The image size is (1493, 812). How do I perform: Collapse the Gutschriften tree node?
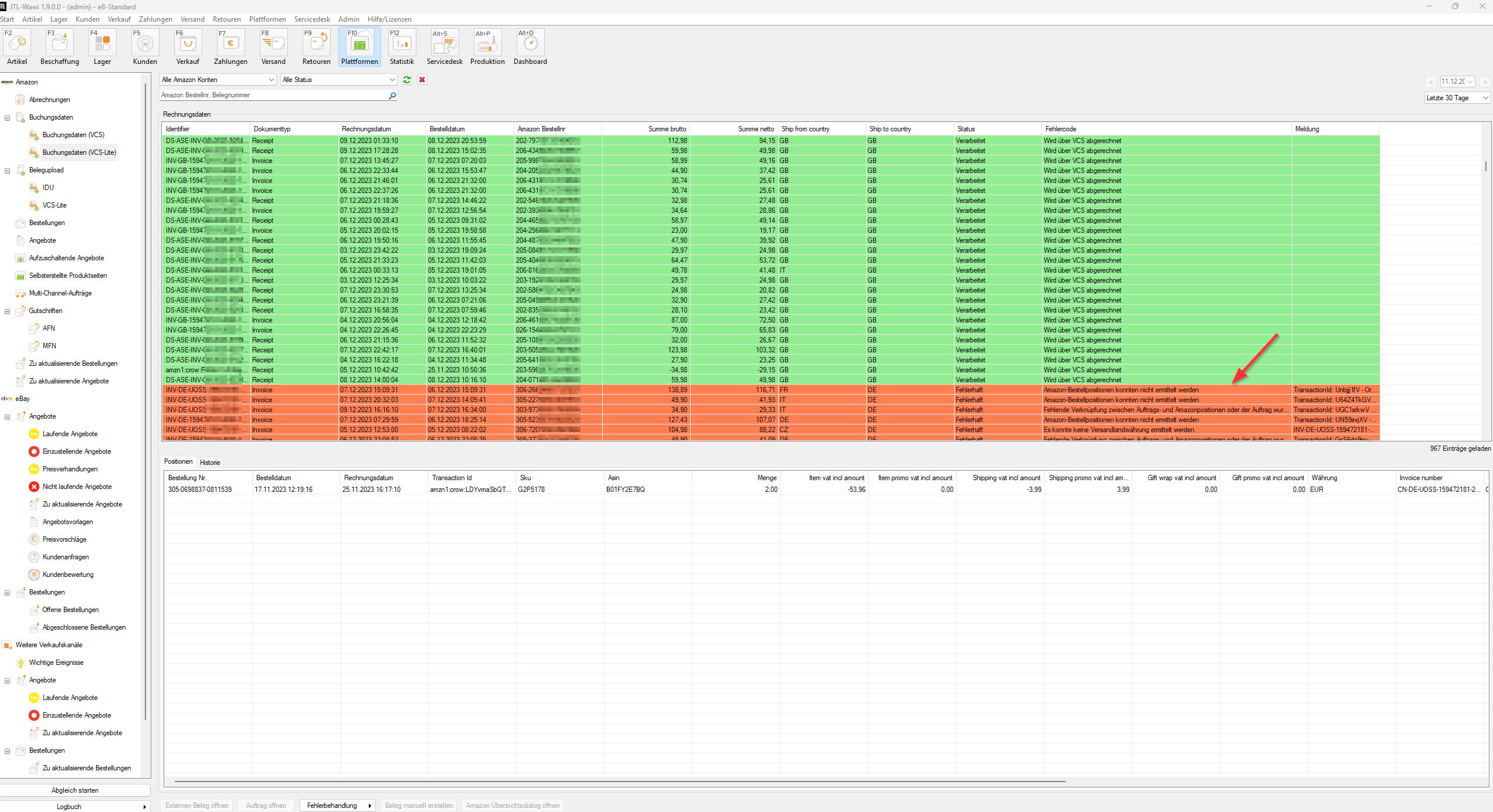(x=8, y=311)
